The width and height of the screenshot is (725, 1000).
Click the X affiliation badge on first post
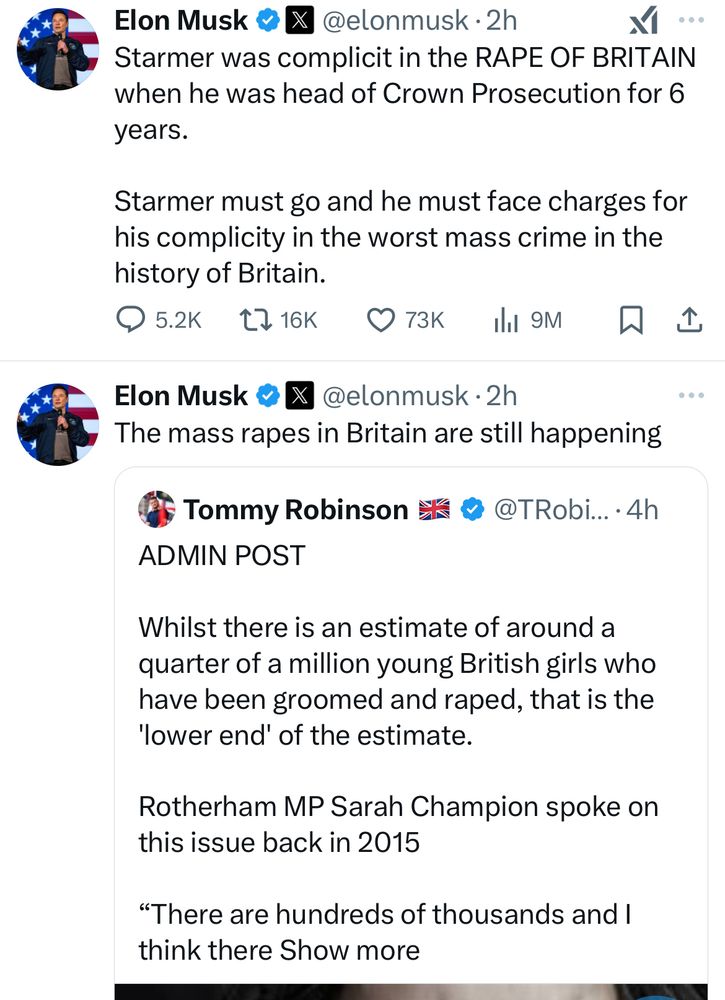[x=300, y=20]
